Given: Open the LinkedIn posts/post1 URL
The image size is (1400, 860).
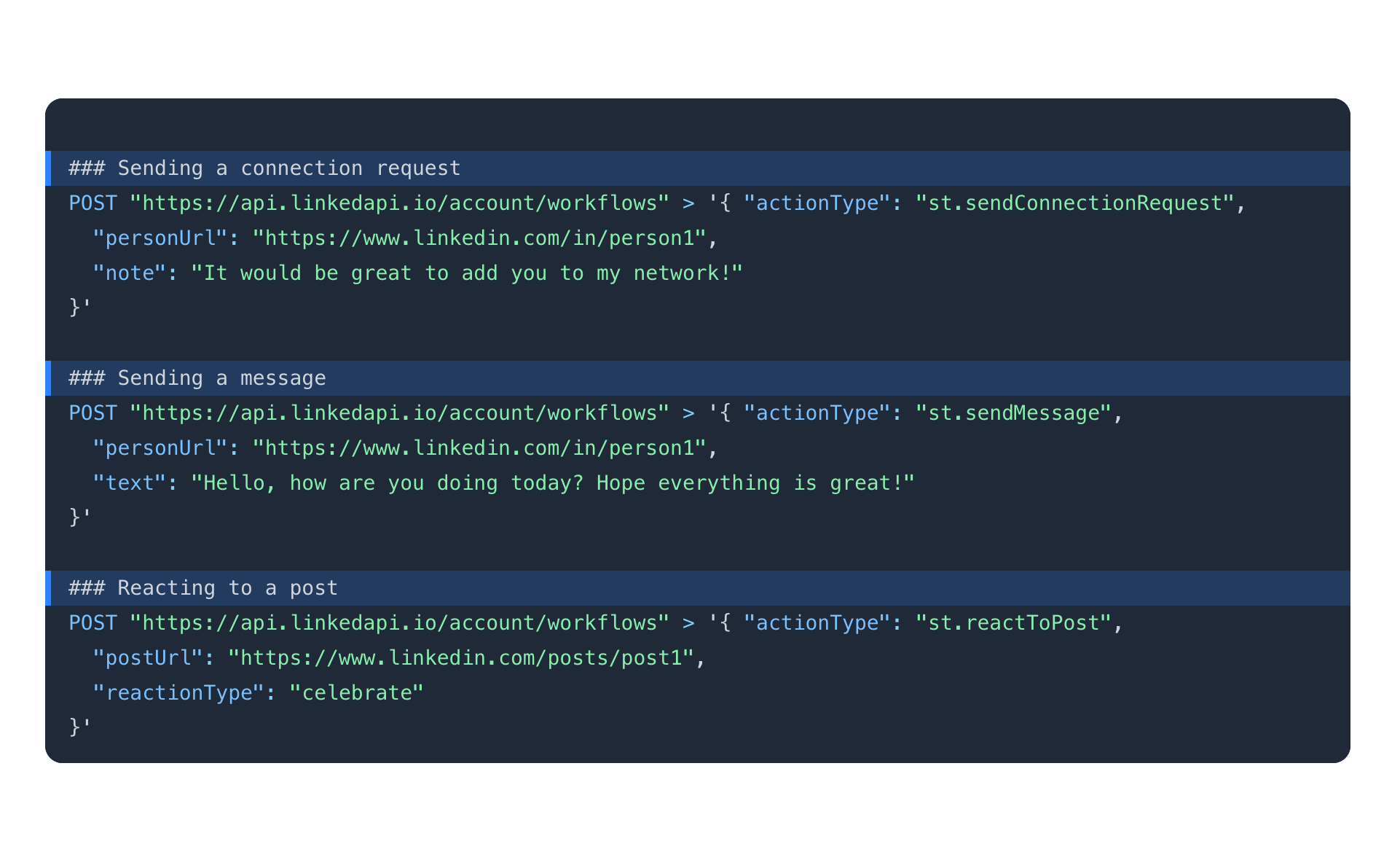Looking at the screenshot, I should (461, 658).
